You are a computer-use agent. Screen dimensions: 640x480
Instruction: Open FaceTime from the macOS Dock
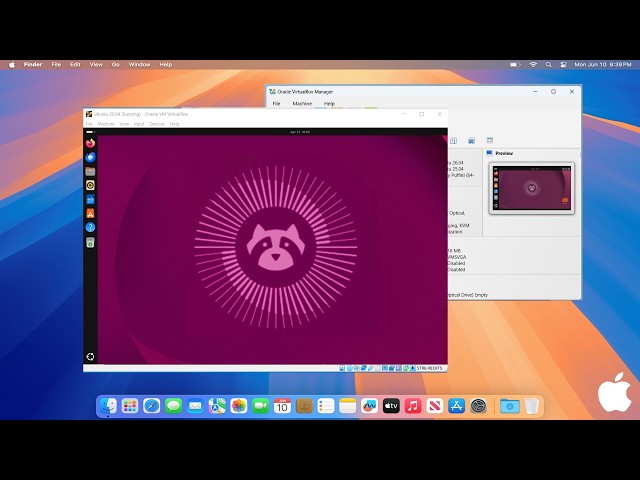[260, 406]
